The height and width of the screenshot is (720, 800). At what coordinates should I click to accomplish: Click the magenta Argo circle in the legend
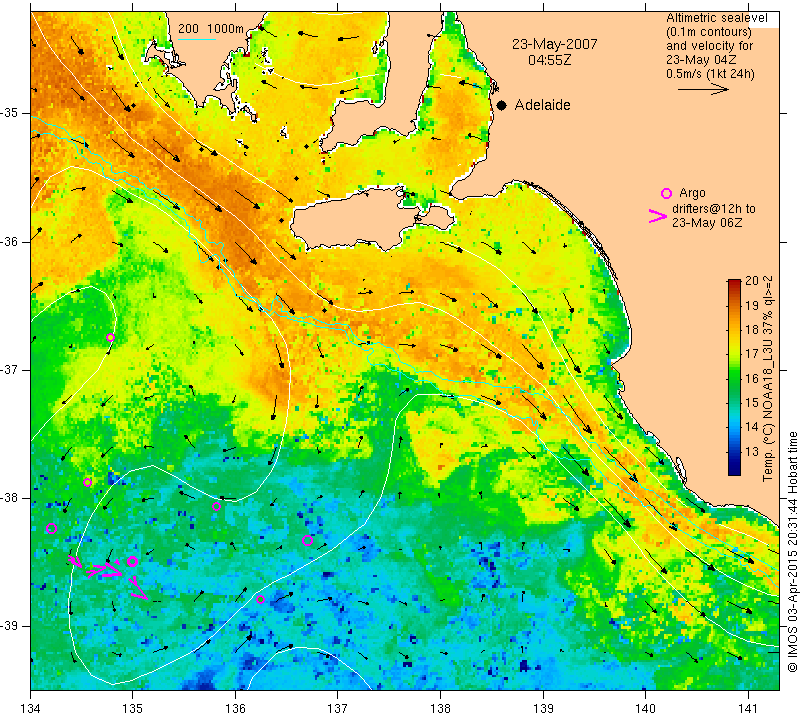(x=666, y=193)
